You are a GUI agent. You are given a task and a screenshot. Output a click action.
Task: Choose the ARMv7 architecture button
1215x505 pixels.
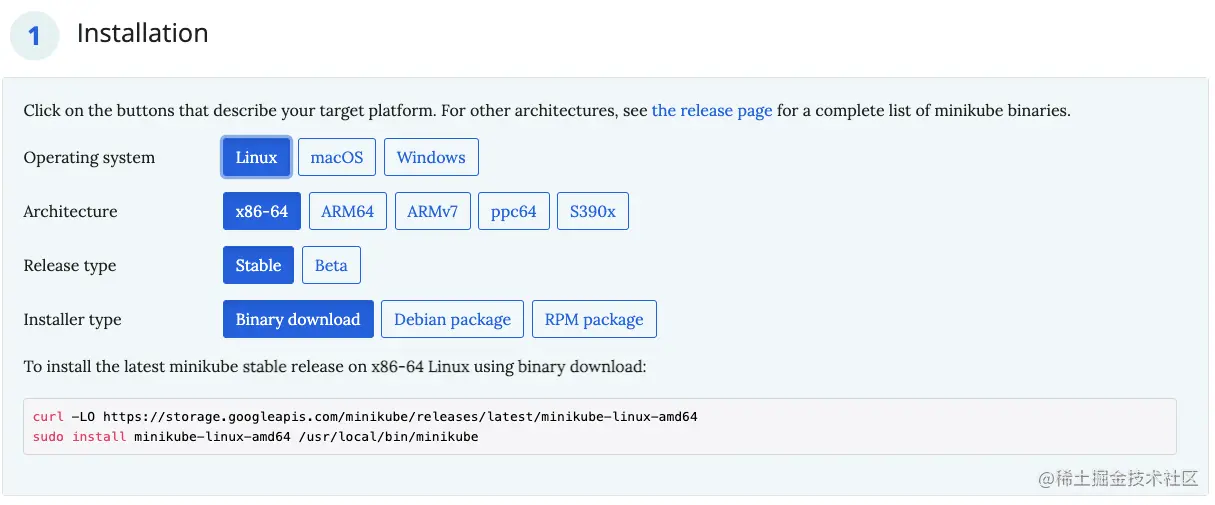pyautogui.click(x=432, y=211)
